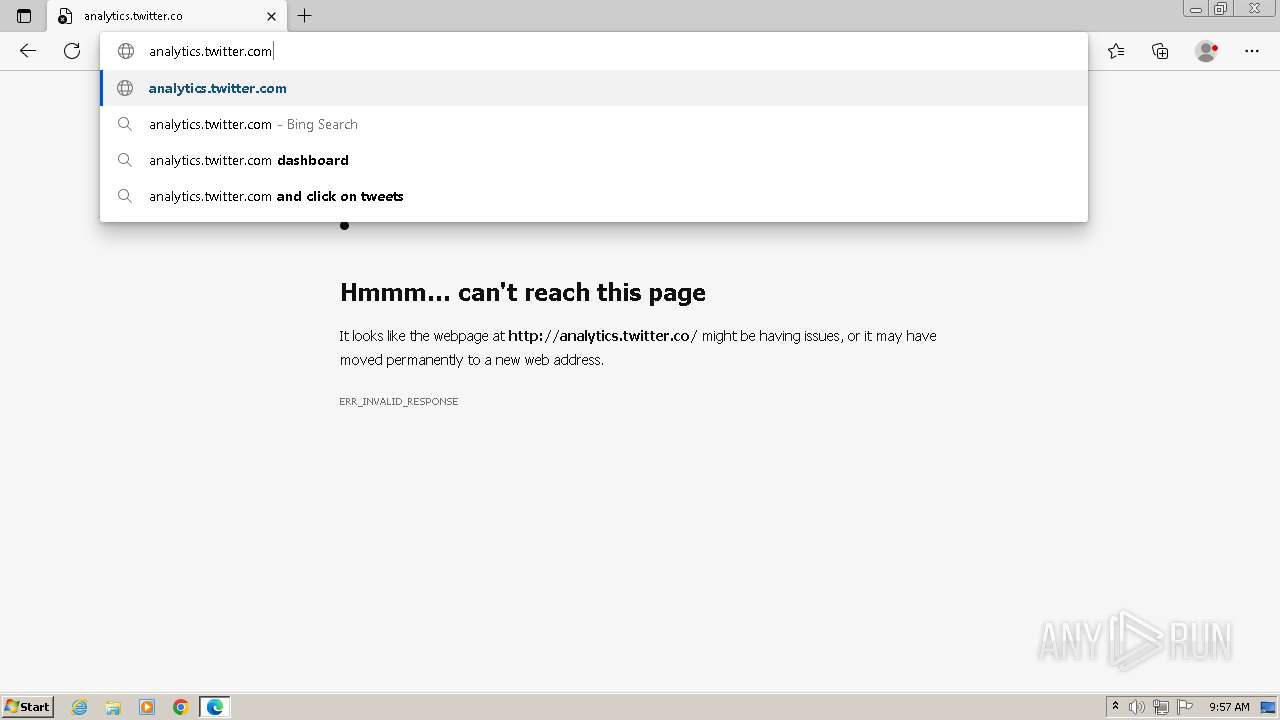Go back to the previous page

tap(28, 51)
